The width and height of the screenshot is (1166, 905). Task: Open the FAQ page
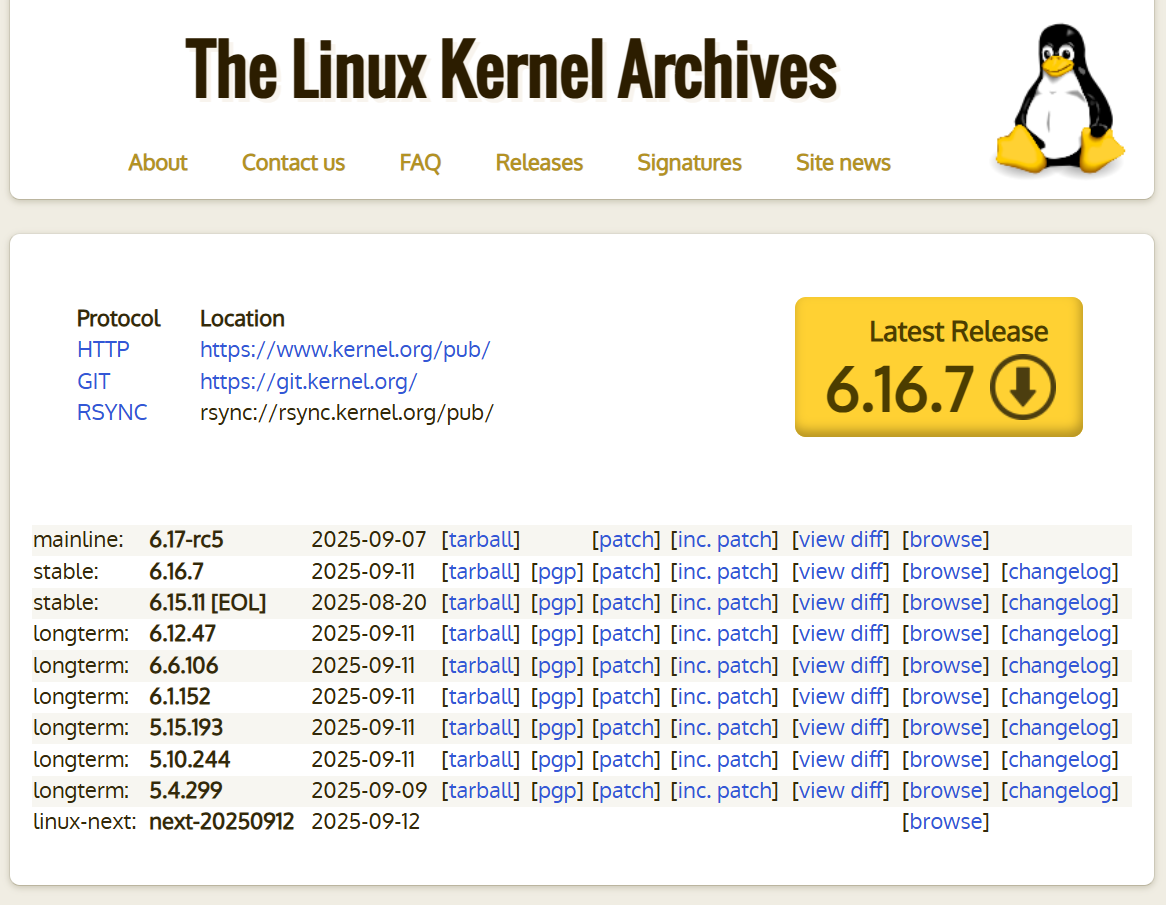[420, 162]
